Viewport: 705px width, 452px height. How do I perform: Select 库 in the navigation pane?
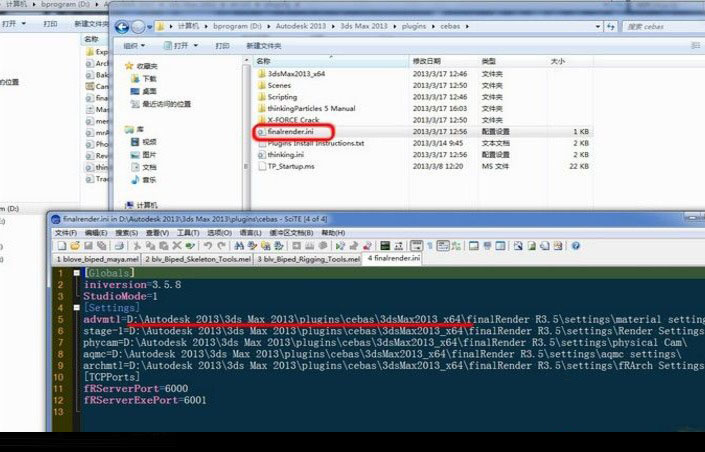click(134, 130)
